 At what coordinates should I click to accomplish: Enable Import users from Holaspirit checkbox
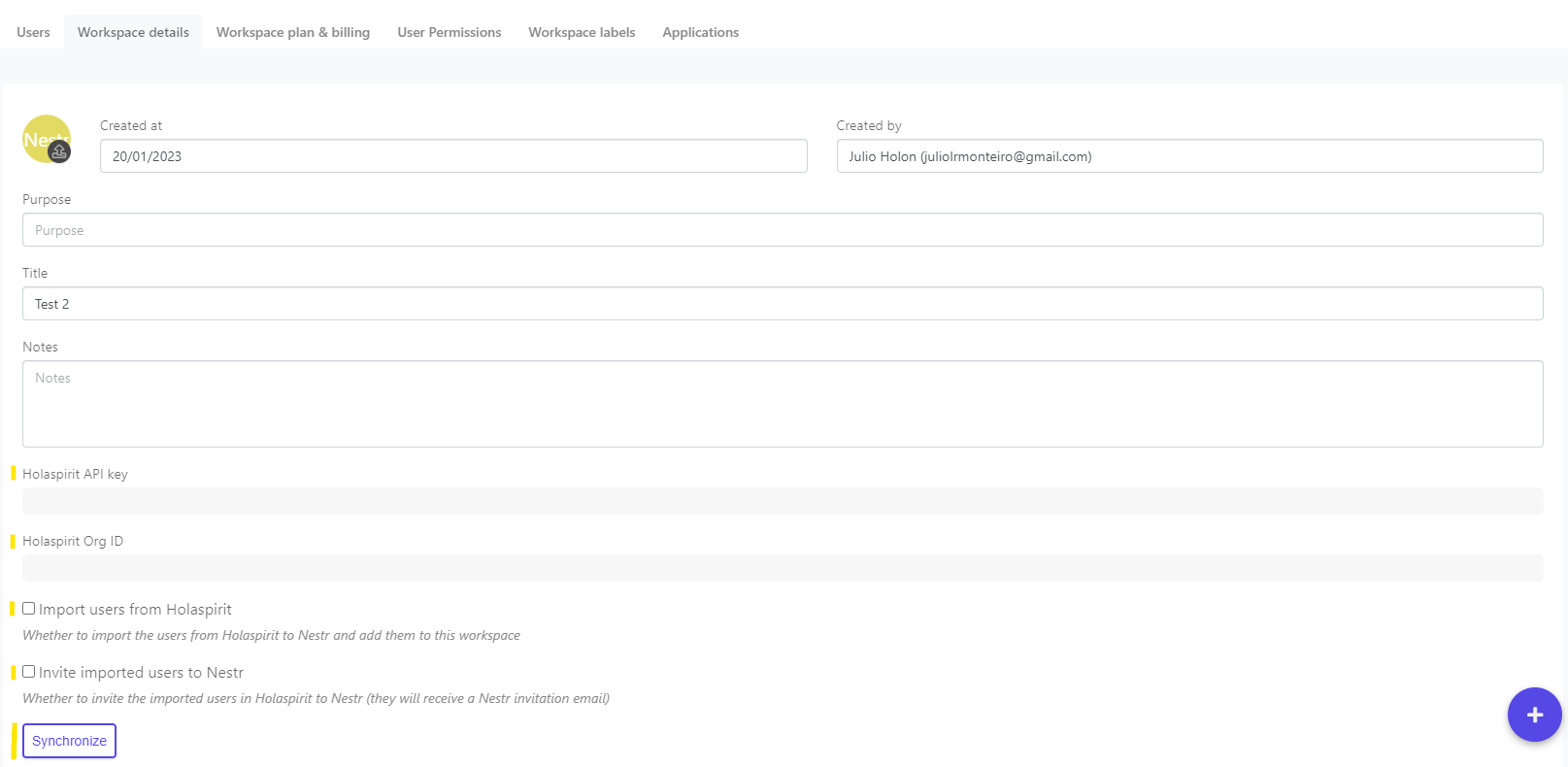tap(29, 609)
